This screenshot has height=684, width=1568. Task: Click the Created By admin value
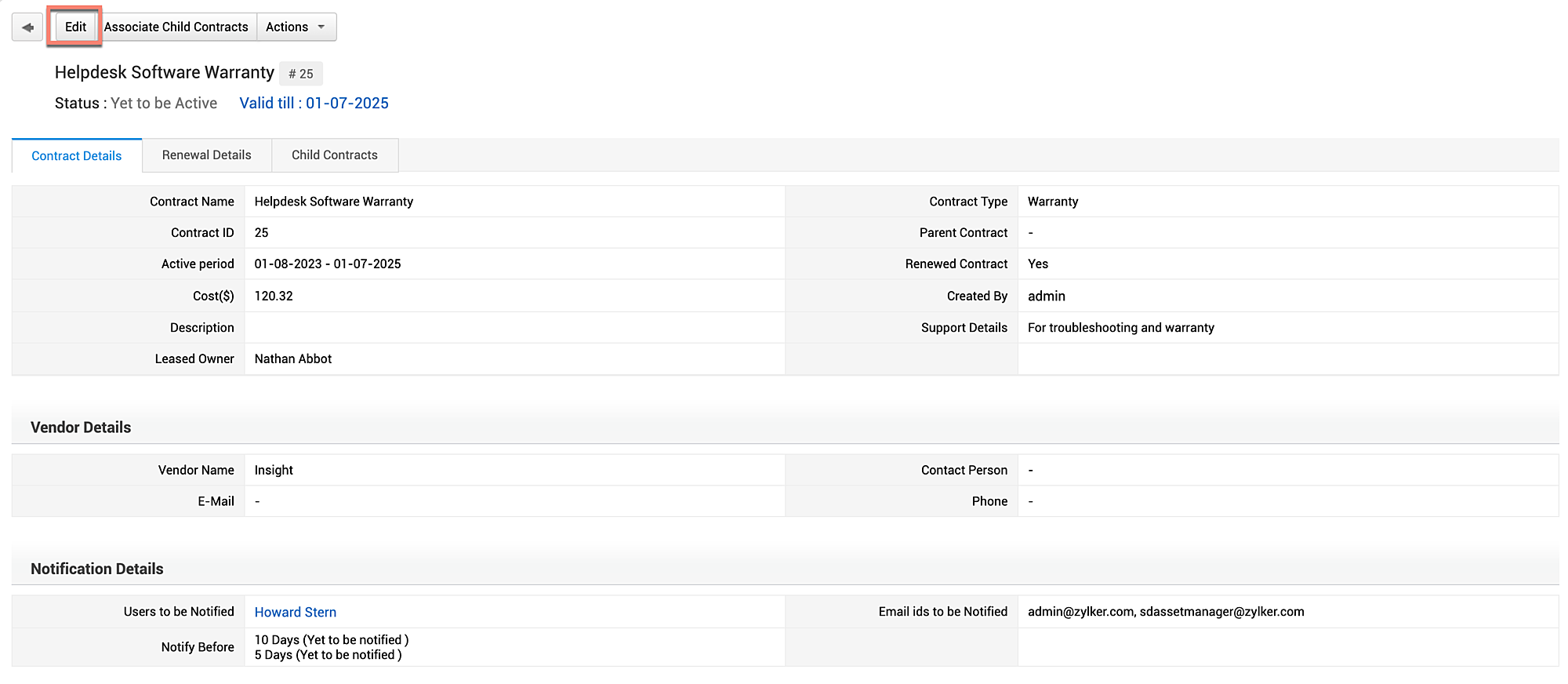coord(1046,296)
